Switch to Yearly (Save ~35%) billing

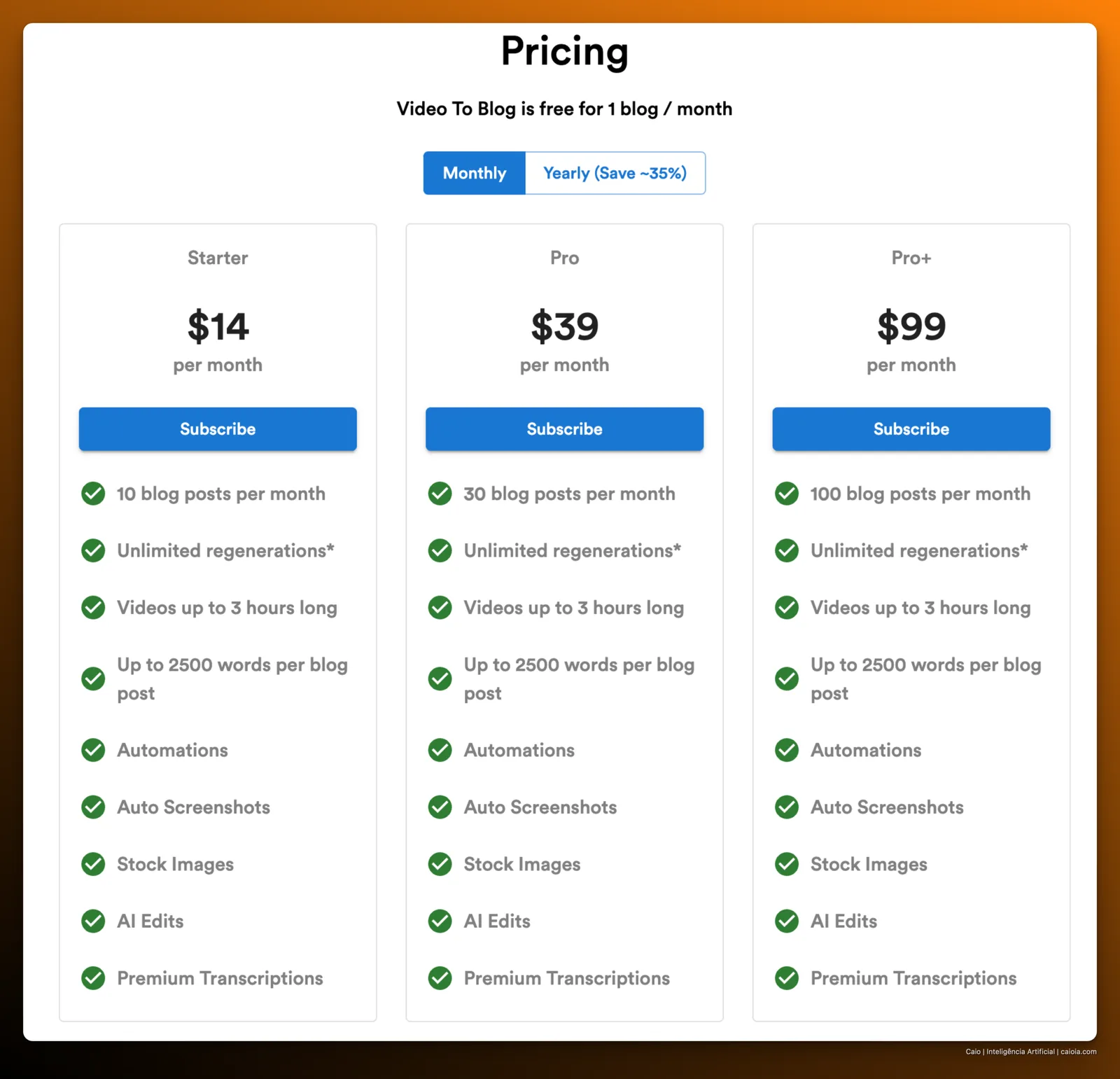tap(615, 173)
